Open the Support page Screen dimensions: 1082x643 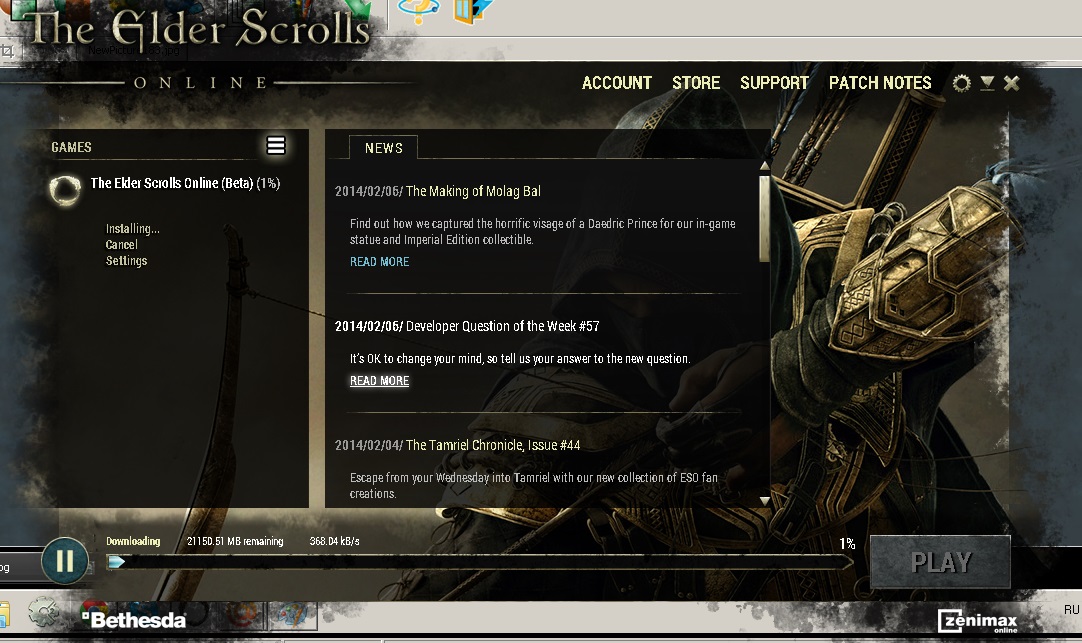click(774, 83)
